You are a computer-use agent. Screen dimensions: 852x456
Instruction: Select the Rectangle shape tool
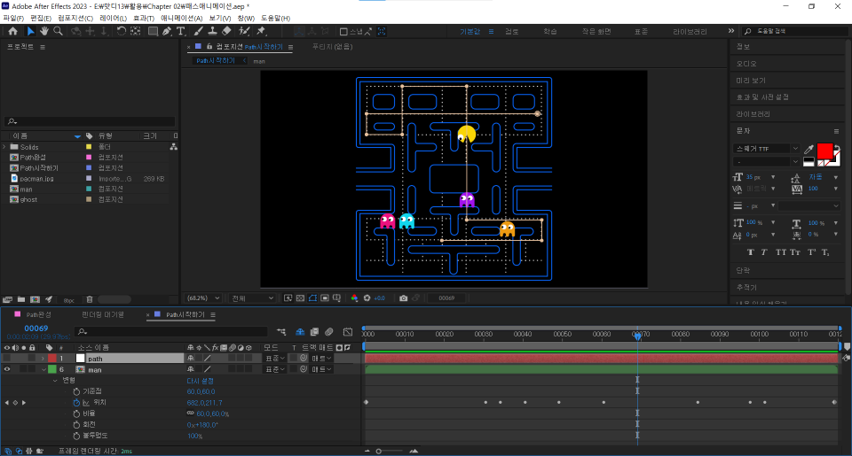[x=153, y=32]
